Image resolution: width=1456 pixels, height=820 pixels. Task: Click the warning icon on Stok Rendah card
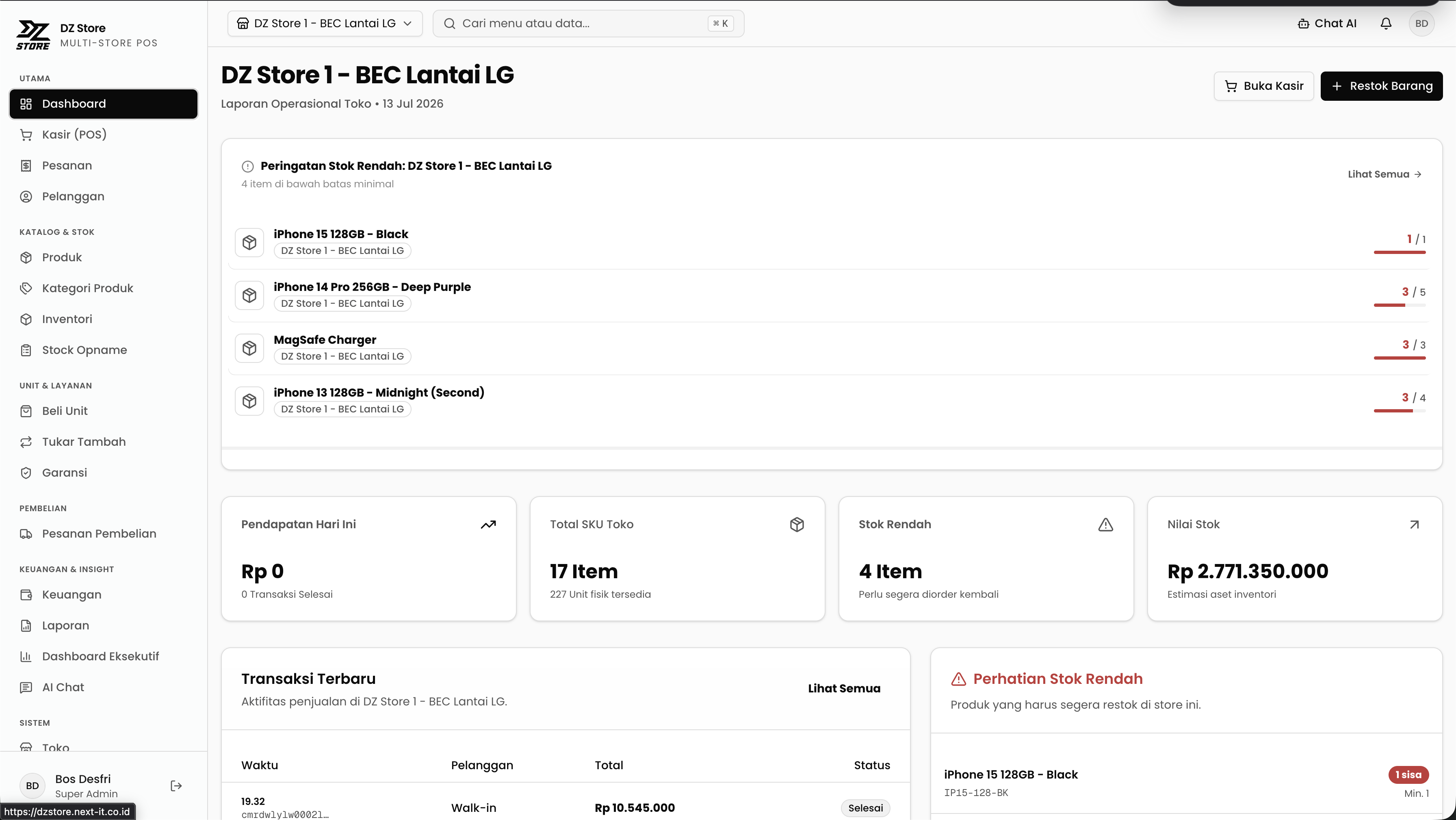pos(1105,525)
